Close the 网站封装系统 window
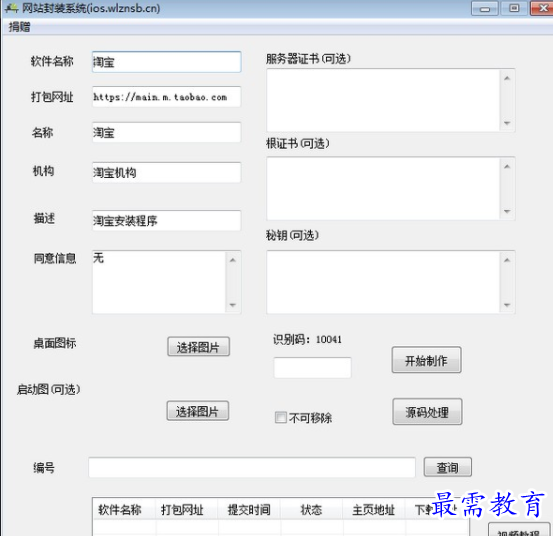This screenshot has width=553, height=536. (542, 8)
